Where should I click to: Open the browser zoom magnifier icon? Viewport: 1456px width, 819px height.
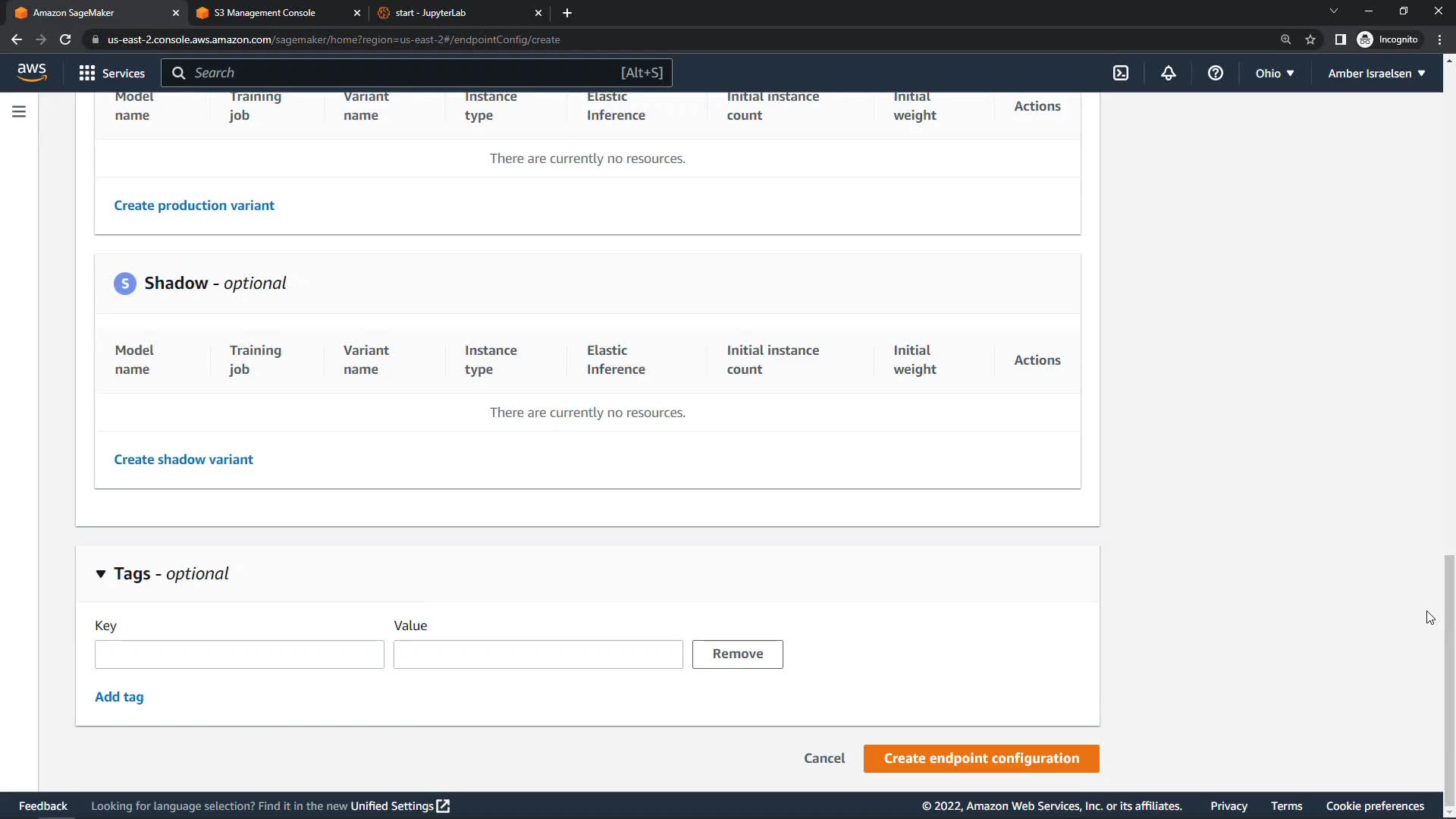tap(1285, 39)
